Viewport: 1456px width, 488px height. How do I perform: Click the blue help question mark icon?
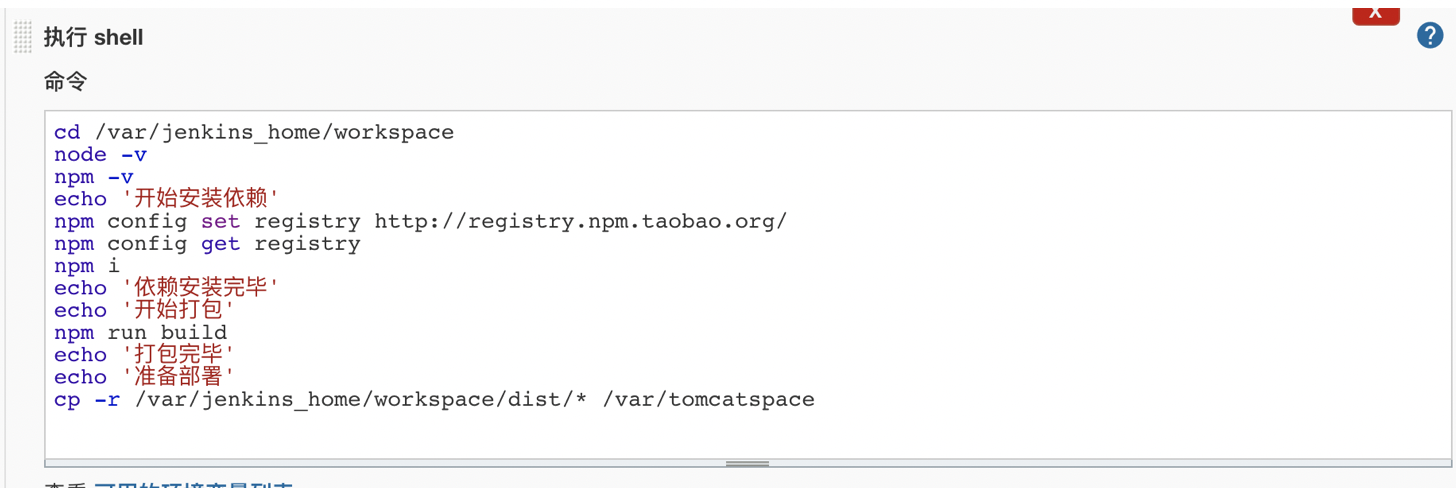point(1430,37)
